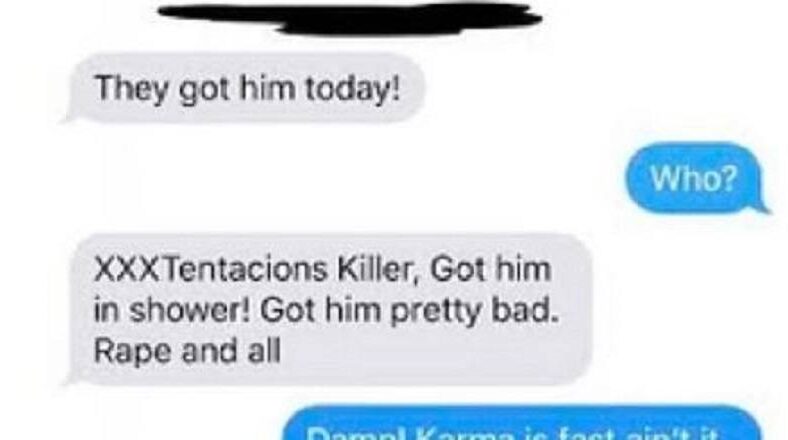Click the word "XXXTentacions" in gray bubble

211,270
